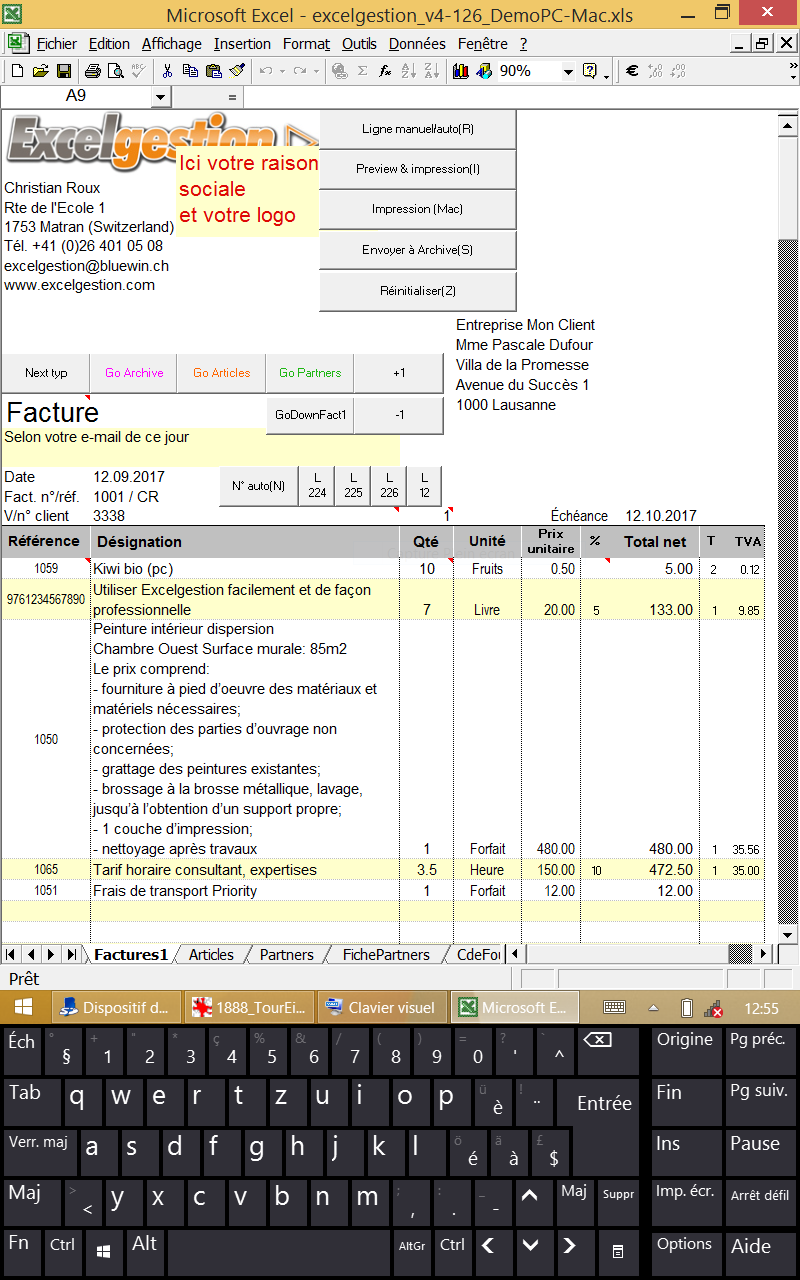Apply the euro currency format icon
The width and height of the screenshot is (800, 1280).
[632, 71]
